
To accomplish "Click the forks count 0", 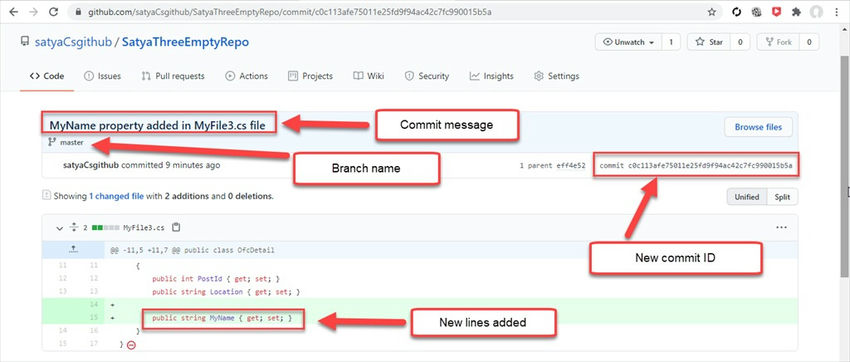I will tap(809, 42).
